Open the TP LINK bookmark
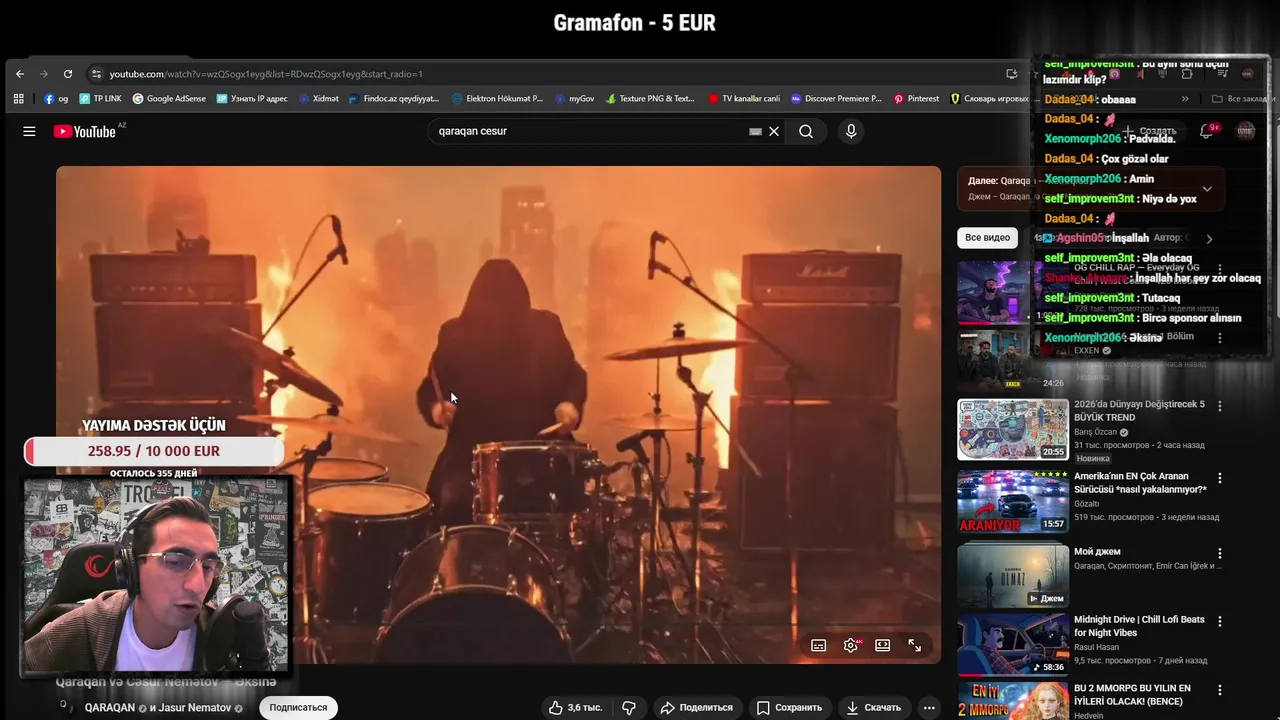The image size is (1280, 720). (100, 99)
